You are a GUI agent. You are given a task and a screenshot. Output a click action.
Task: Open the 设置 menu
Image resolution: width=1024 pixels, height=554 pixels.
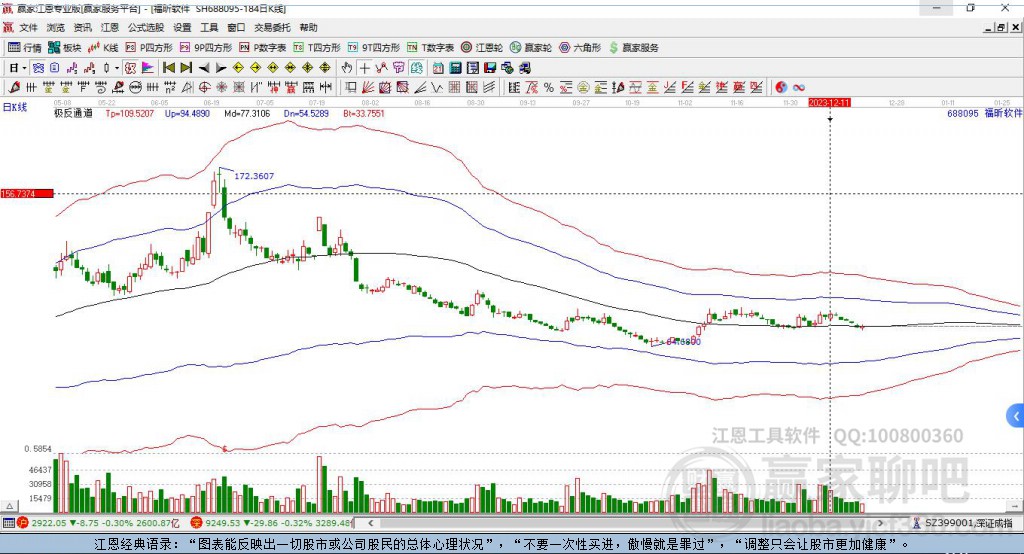(x=182, y=27)
